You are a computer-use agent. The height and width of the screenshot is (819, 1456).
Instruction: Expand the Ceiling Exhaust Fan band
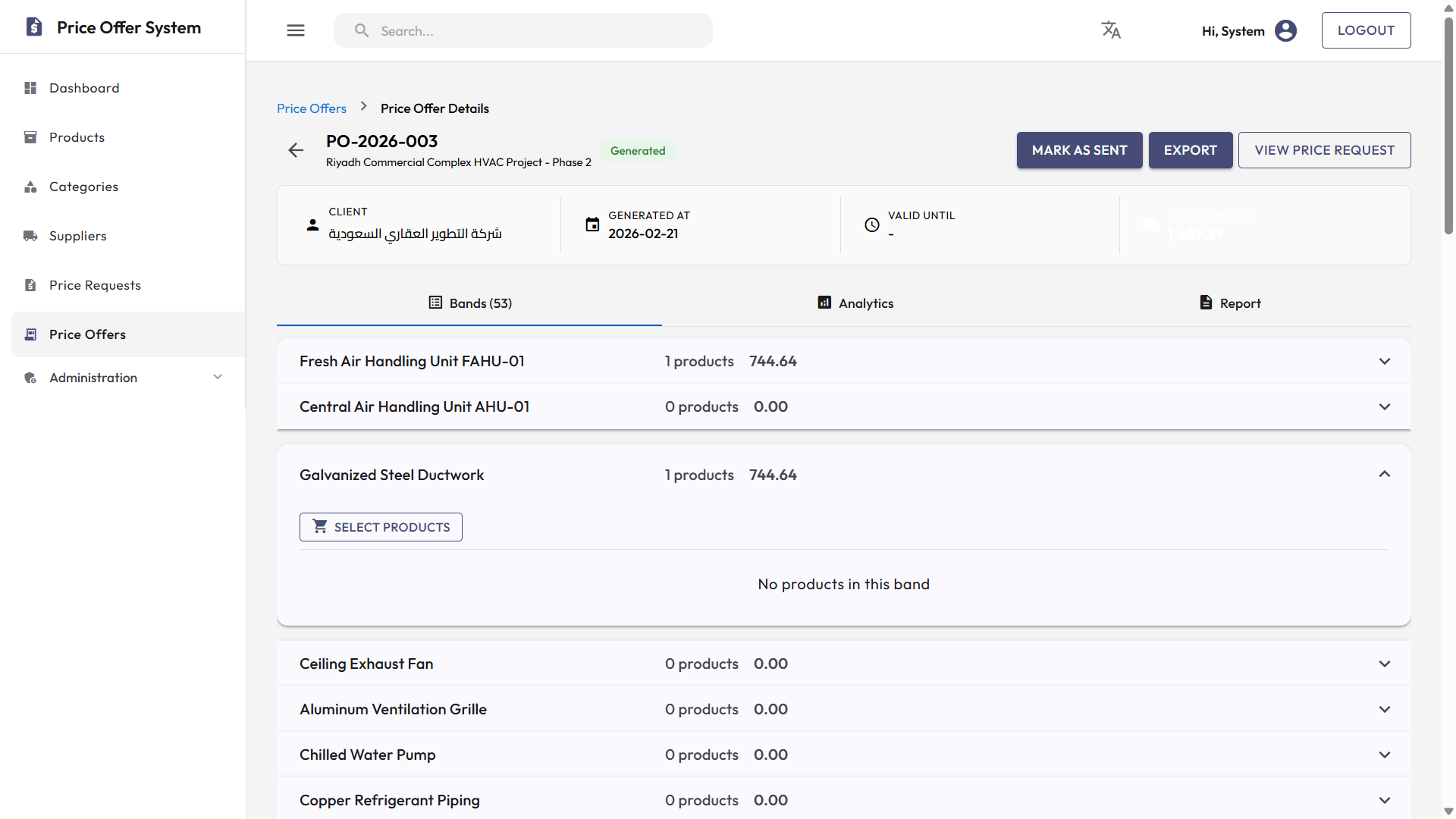[1385, 664]
